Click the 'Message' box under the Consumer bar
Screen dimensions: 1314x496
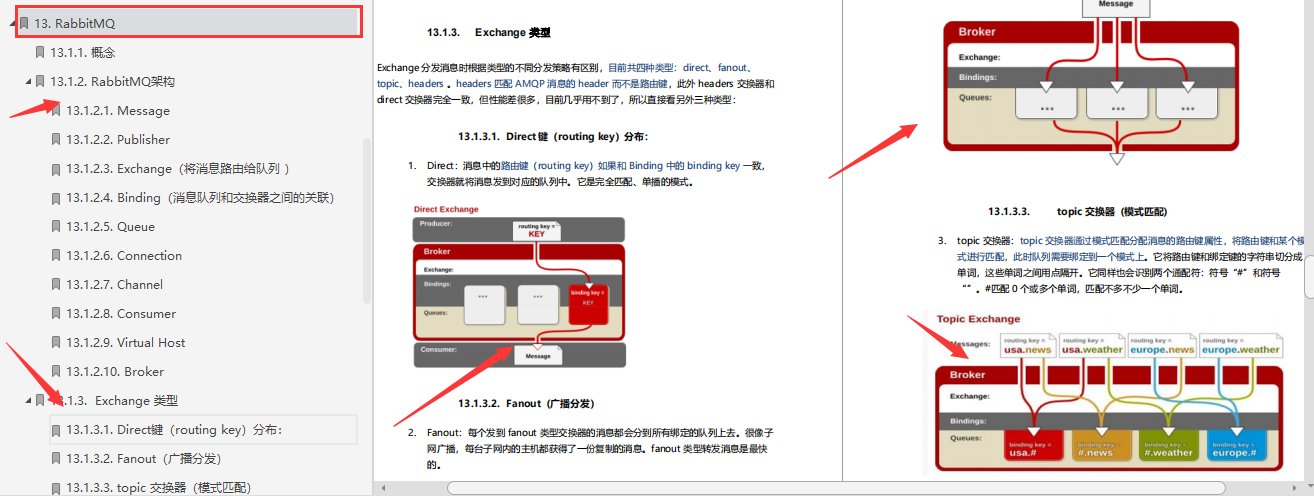pyautogui.click(x=538, y=355)
